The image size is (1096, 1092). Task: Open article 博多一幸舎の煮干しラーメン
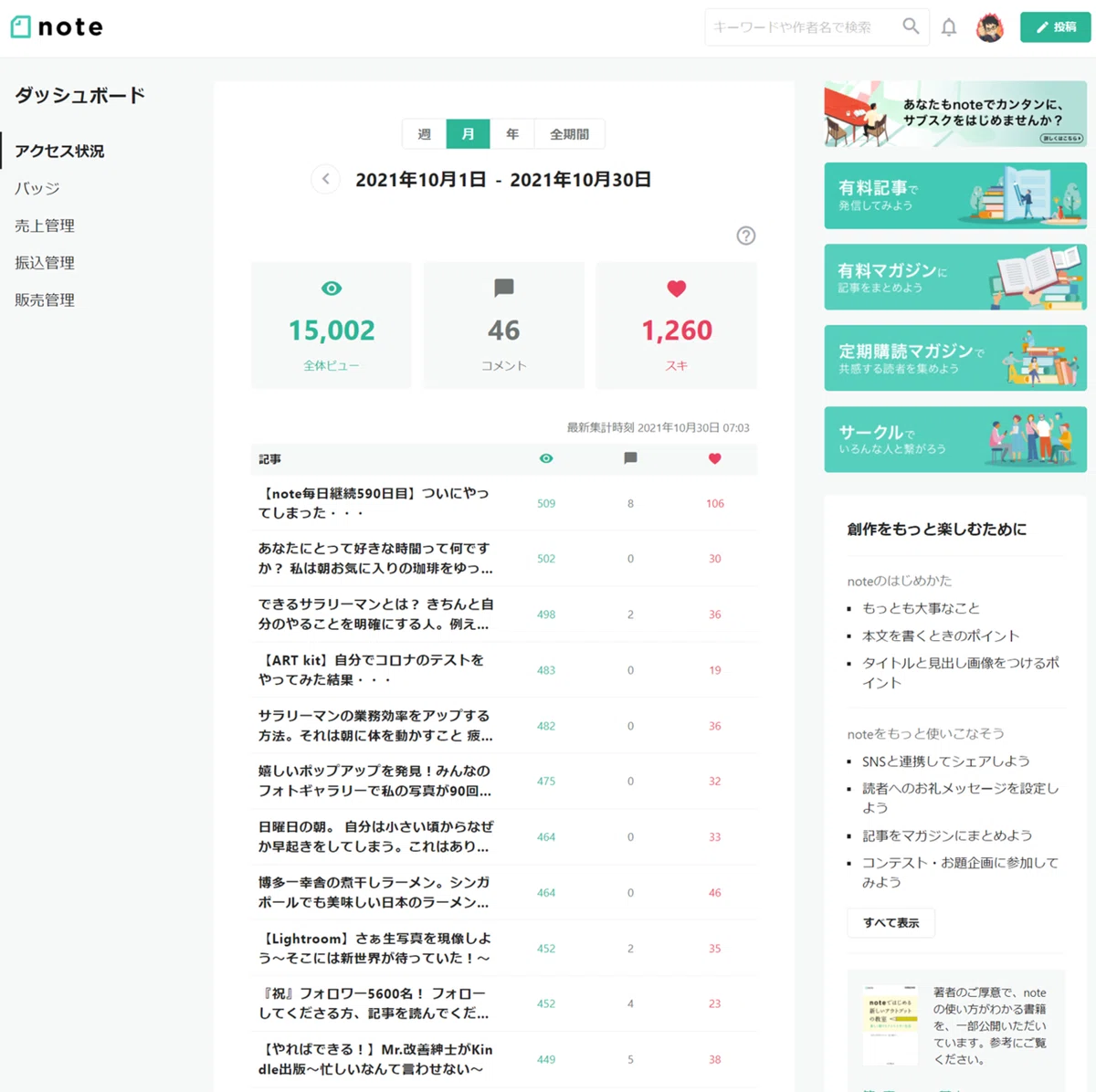click(x=374, y=892)
